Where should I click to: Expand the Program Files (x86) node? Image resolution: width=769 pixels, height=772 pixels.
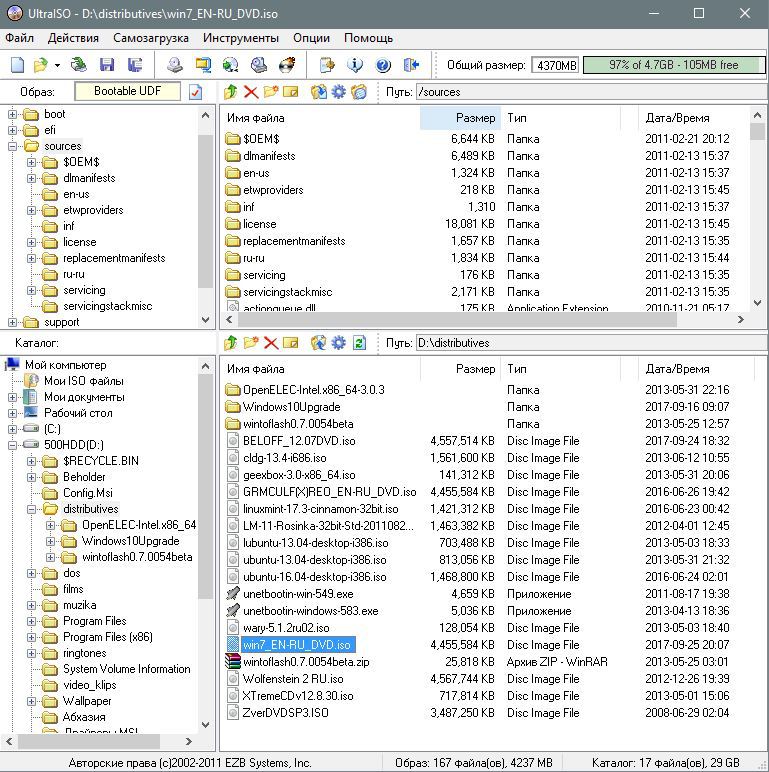[x=32, y=637]
